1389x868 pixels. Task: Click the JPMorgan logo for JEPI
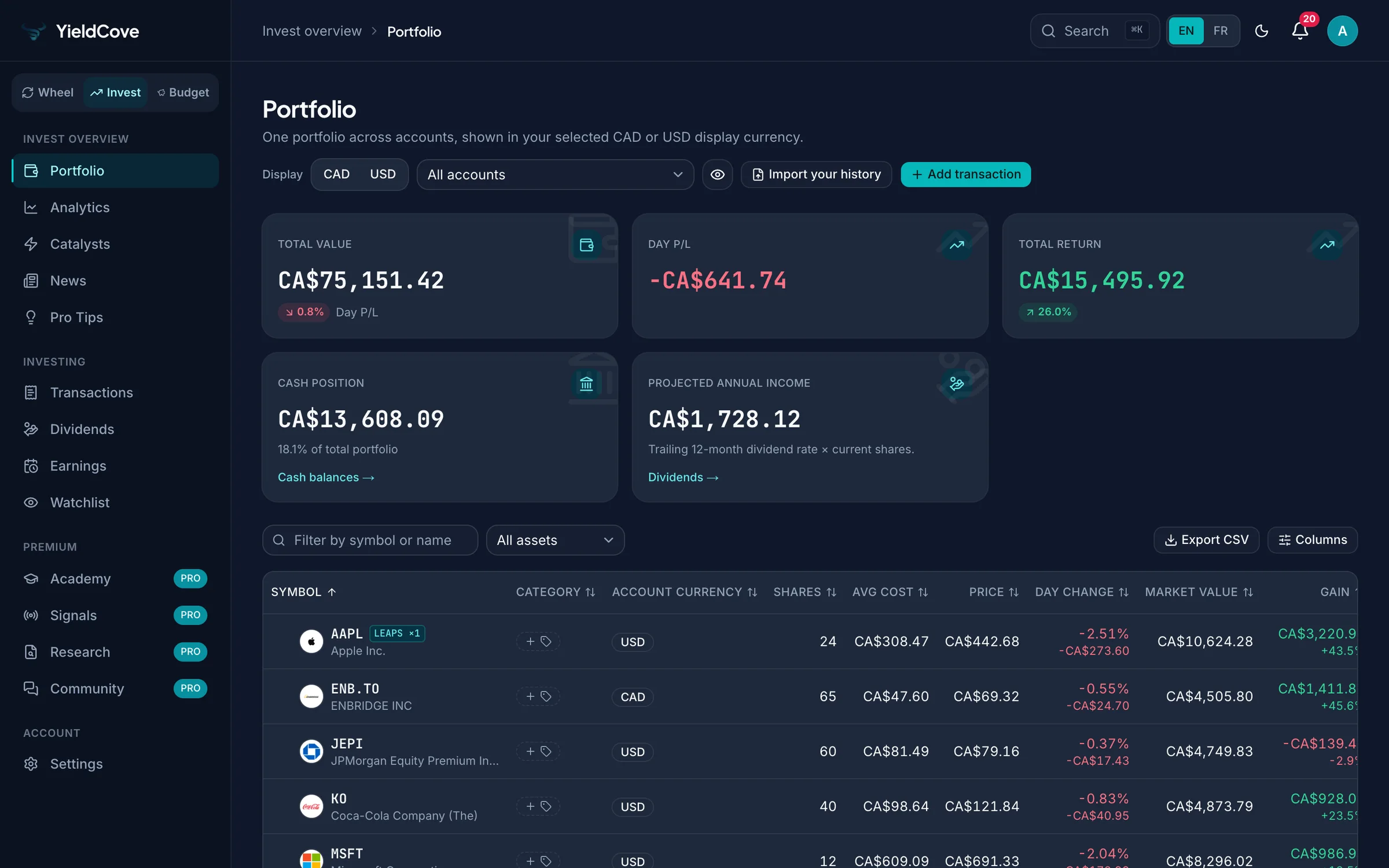(311, 751)
